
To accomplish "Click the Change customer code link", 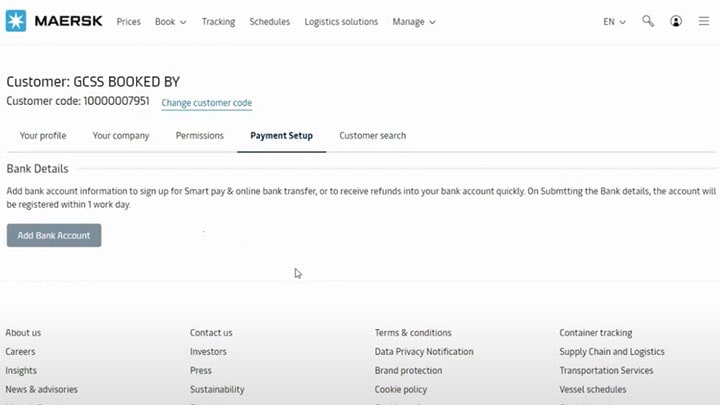I will click(206, 103).
